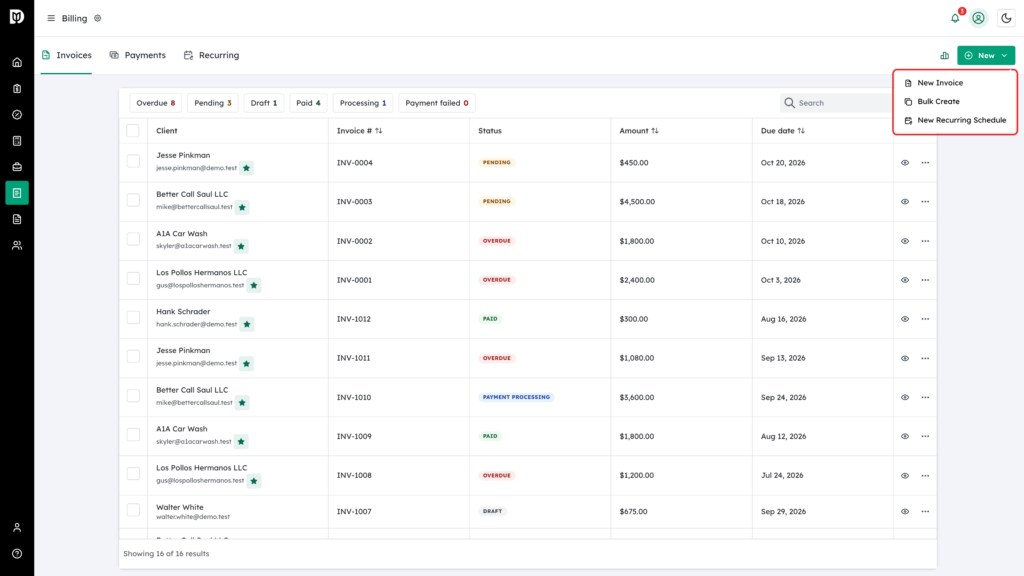Click the Hank Schrader client name
The image size is (1024, 576).
(x=183, y=312)
